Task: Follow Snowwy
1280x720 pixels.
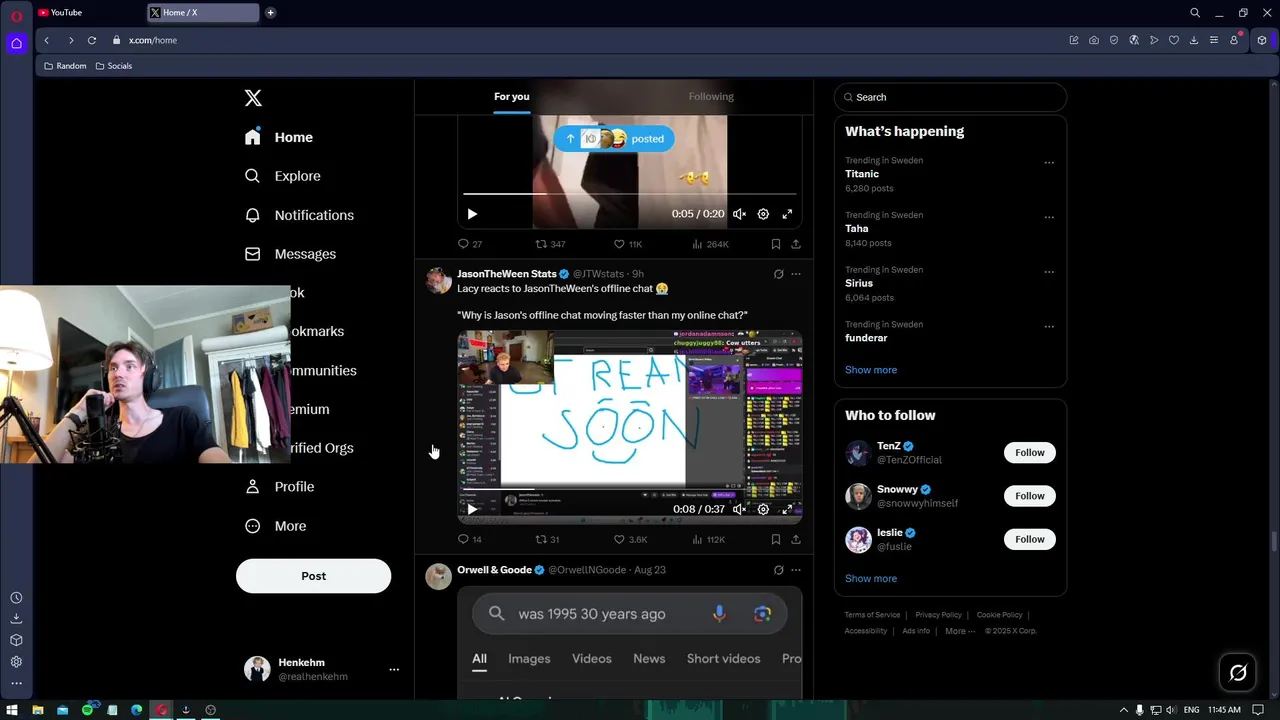Action: (x=1030, y=496)
